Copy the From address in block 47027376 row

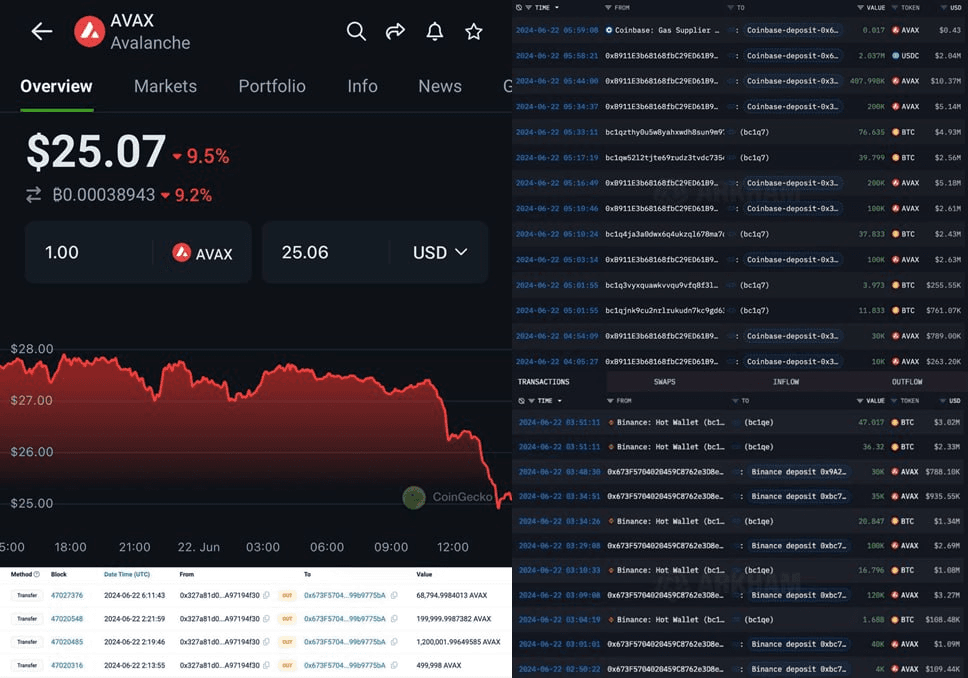[x=266, y=595]
